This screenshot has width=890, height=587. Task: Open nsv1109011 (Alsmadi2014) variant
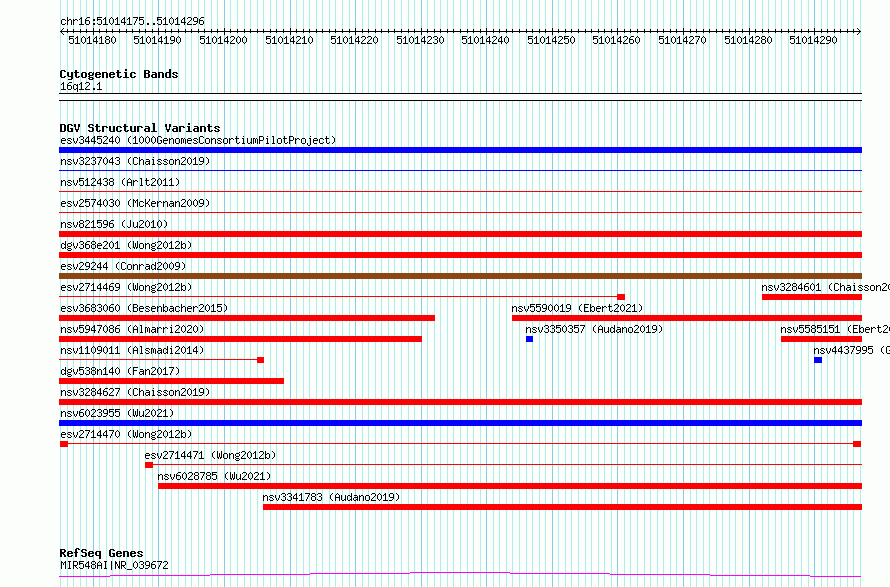pyautogui.click(x=132, y=350)
